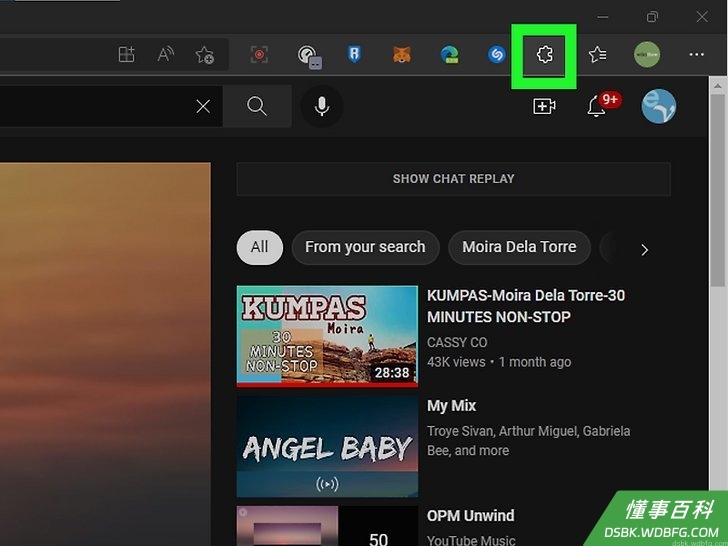
Task: Click the CASSY CO channel name
Action: pyautogui.click(x=457, y=343)
